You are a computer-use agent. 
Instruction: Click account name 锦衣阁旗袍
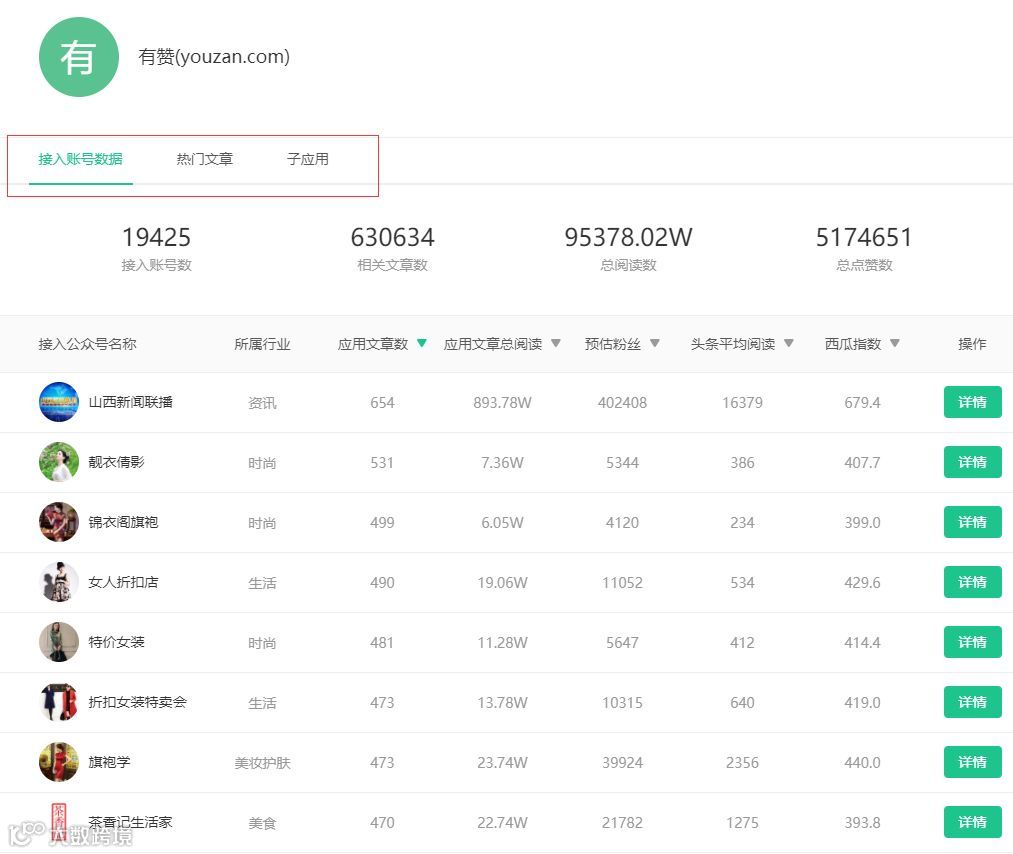(123, 522)
